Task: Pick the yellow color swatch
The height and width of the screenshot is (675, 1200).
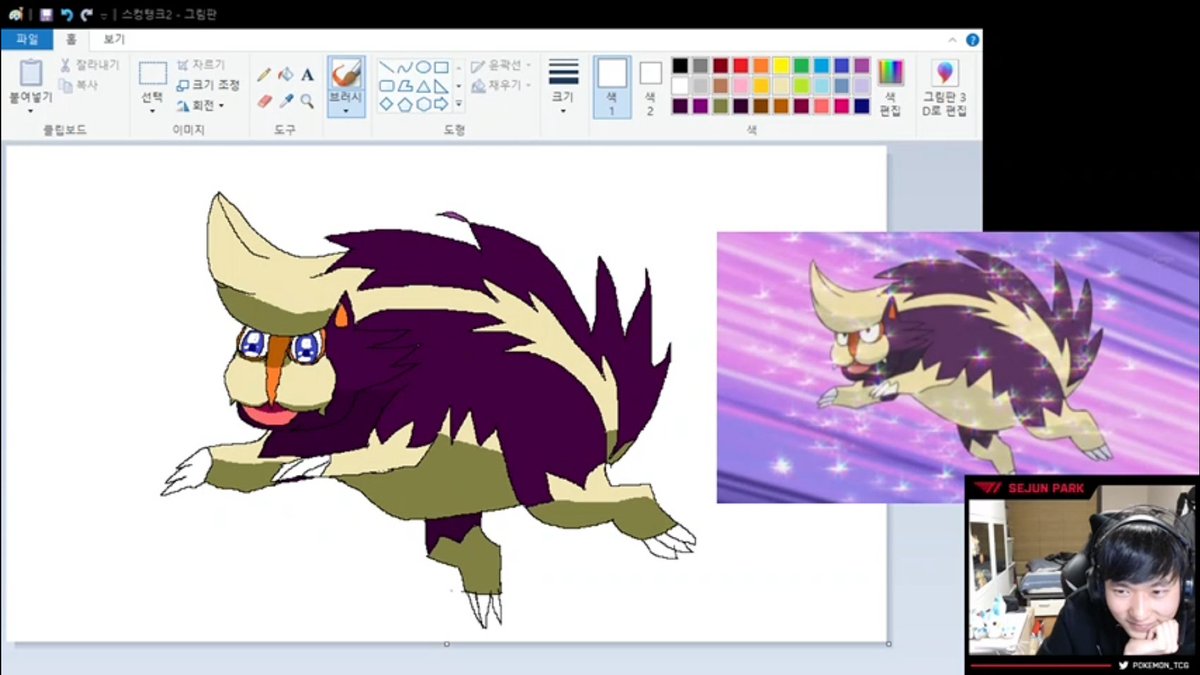Action: [781, 65]
